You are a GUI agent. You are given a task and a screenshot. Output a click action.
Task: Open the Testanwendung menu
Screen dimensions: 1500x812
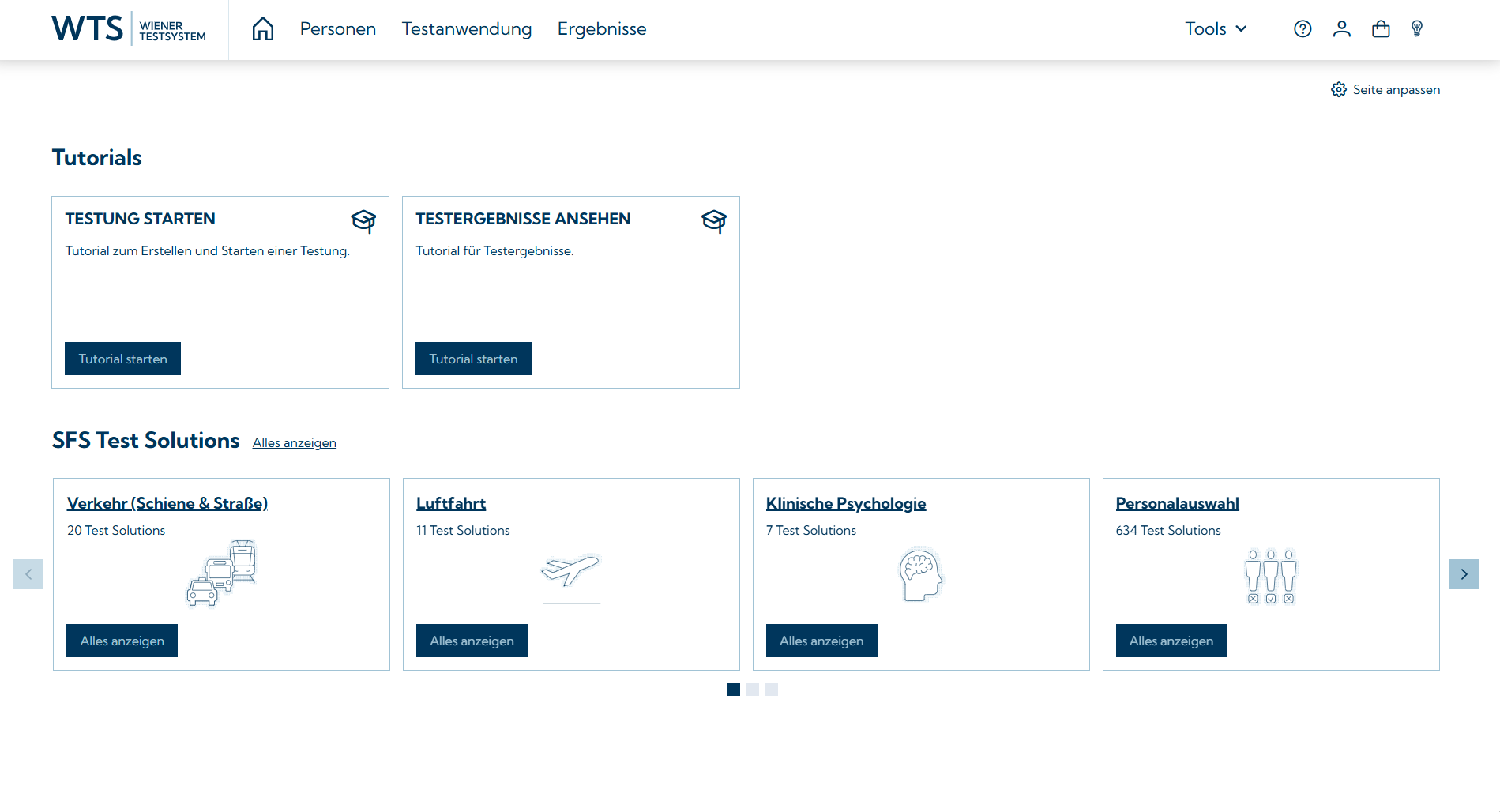click(x=467, y=29)
